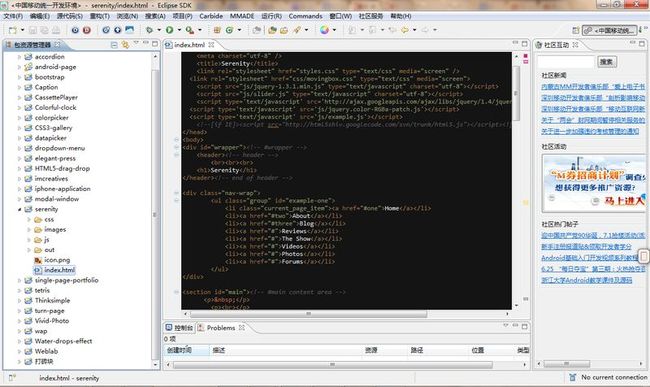
Task: Click the 描述 column header in Problems
Action: [218, 350]
